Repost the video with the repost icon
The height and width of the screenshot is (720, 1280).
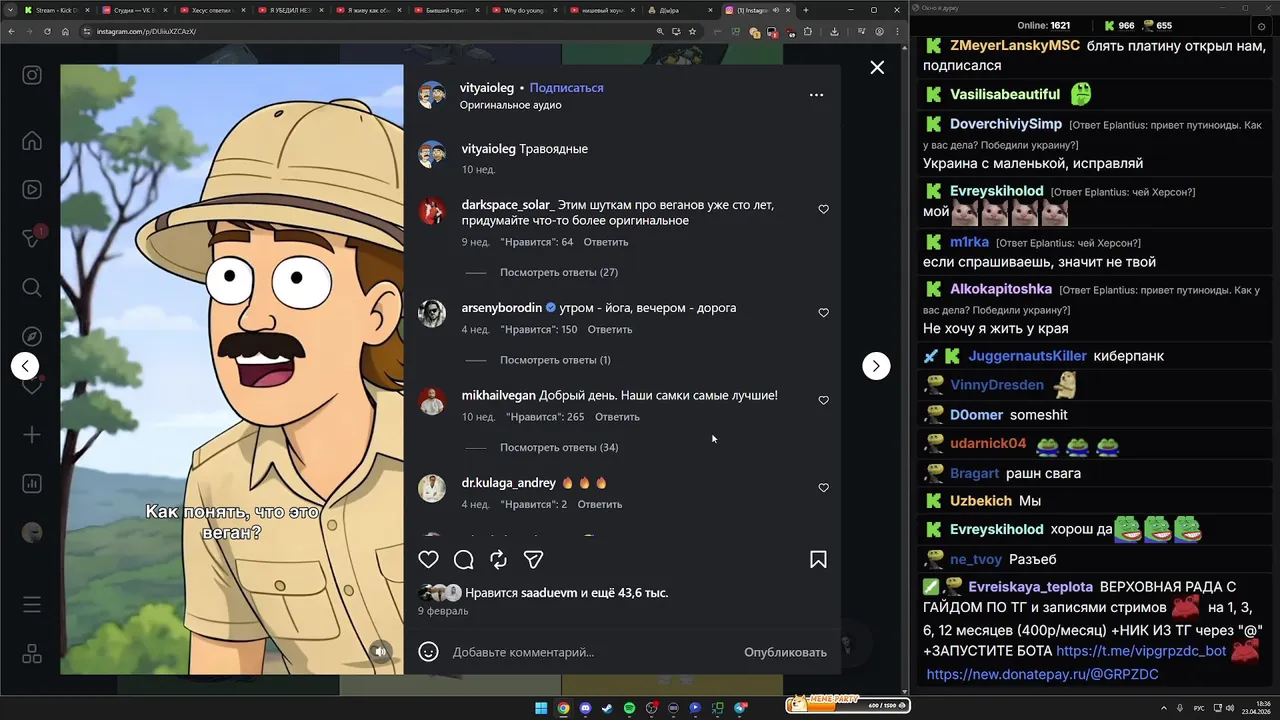(x=498, y=560)
